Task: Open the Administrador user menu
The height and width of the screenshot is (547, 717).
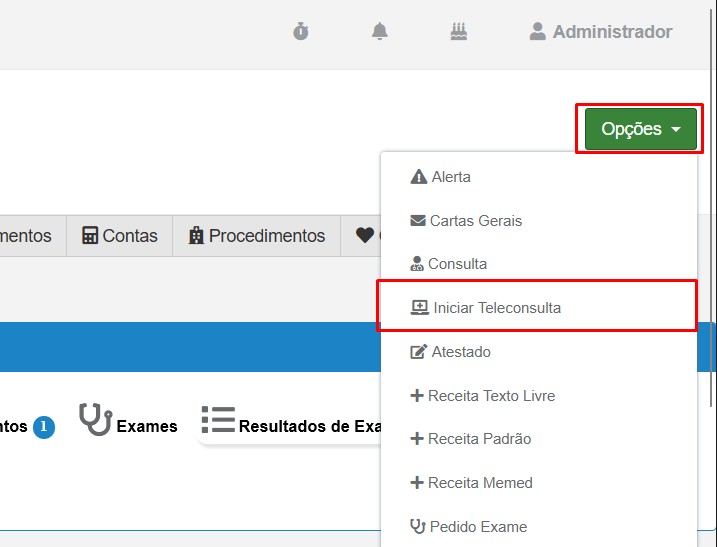Action: pyautogui.click(x=601, y=32)
